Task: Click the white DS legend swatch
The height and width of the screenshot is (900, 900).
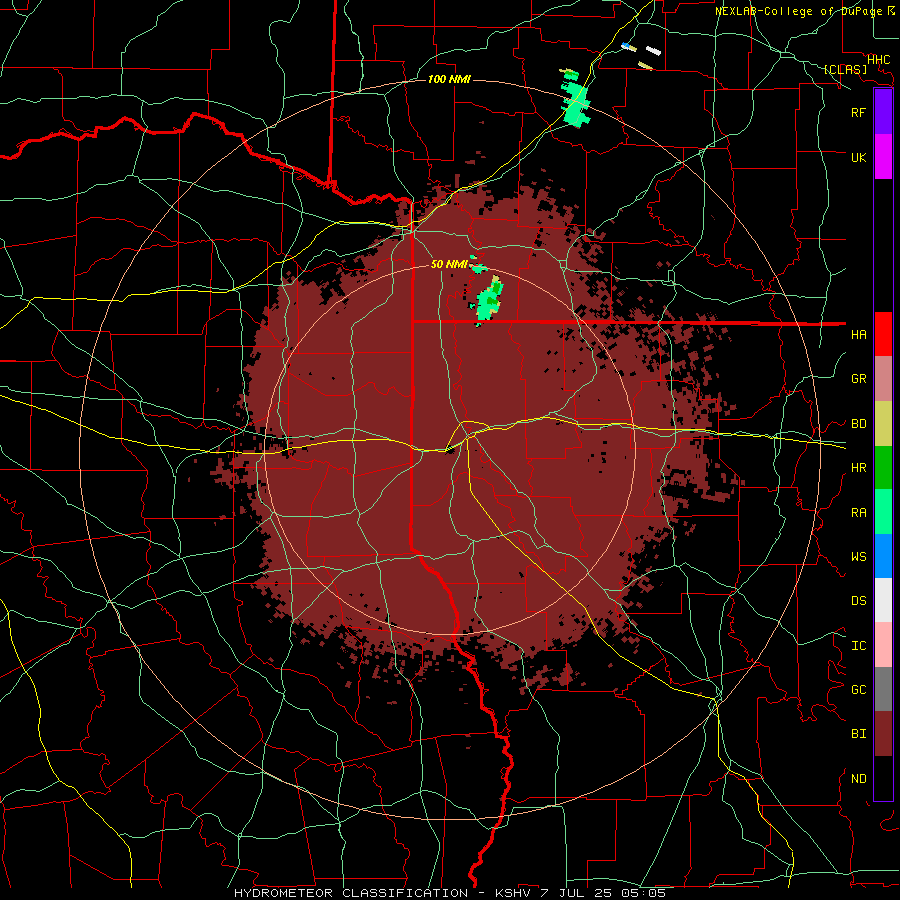Action: tap(883, 600)
